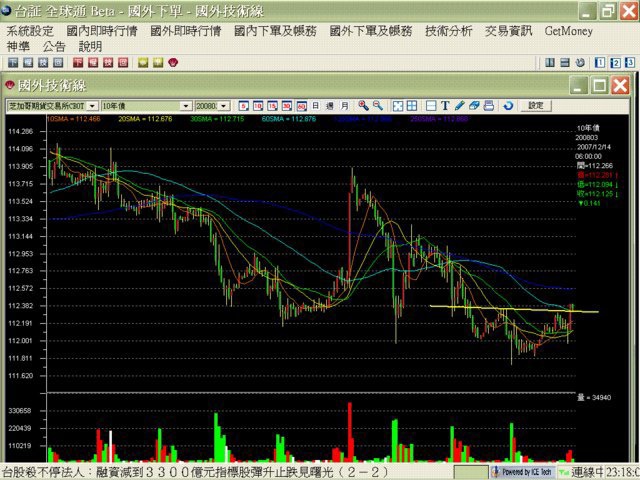Click the blue 回 toolbar icon
The height and width of the screenshot is (480, 640).
click(x=58, y=62)
